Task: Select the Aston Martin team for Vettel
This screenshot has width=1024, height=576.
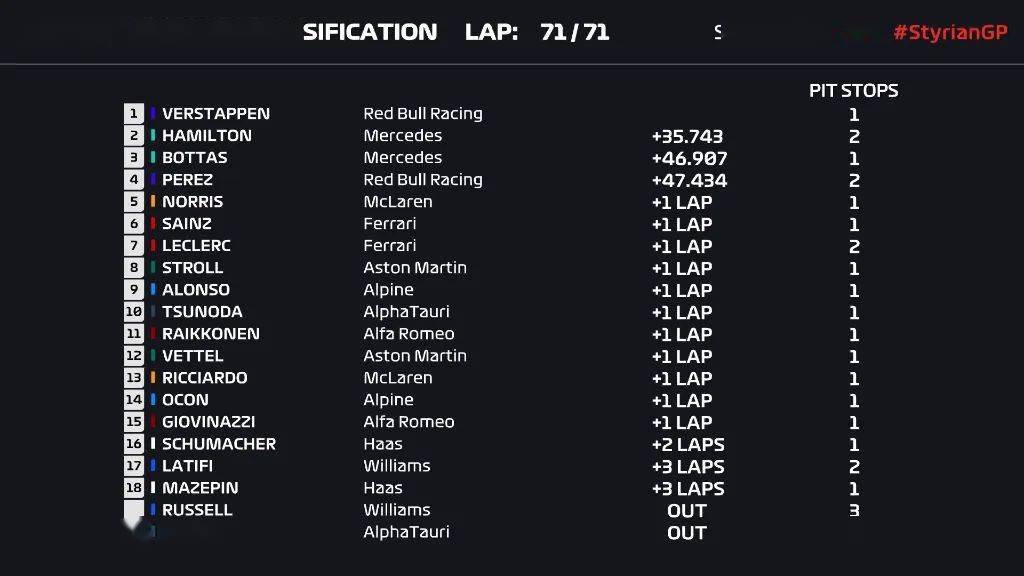Action: 415,356
